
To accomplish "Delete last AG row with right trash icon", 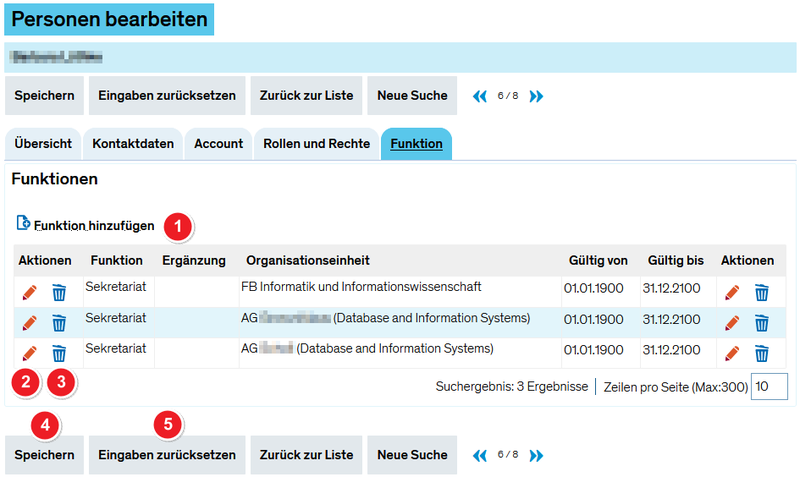I will pyautogui.click(x=762, y=354).
